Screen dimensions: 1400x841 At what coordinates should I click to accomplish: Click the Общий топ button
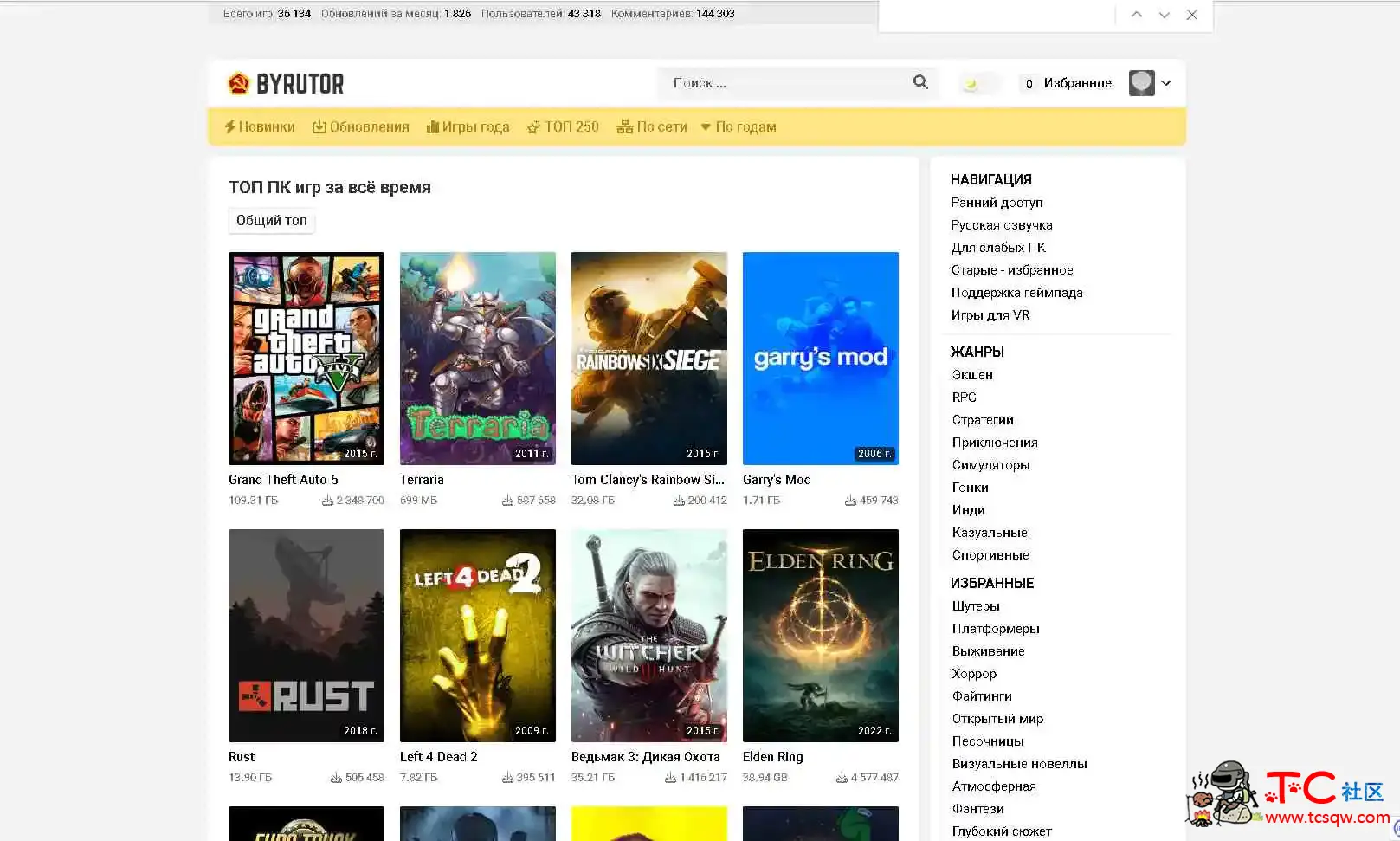pyautogui.click(x=272, y=221)
